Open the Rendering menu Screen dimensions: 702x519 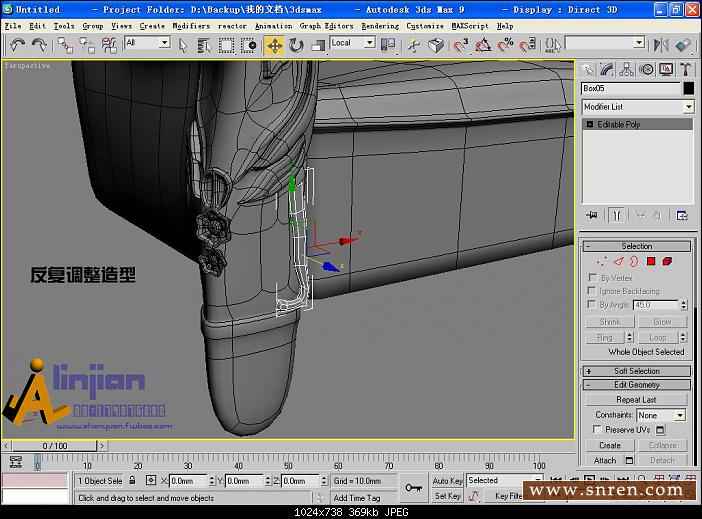(x=380, y=26)
